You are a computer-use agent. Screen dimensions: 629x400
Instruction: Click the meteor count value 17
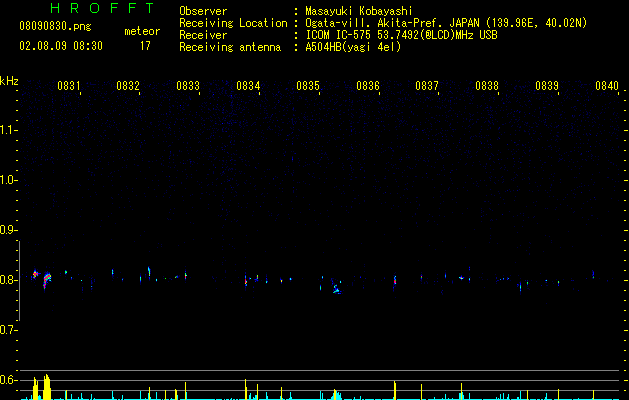[145, 46]
